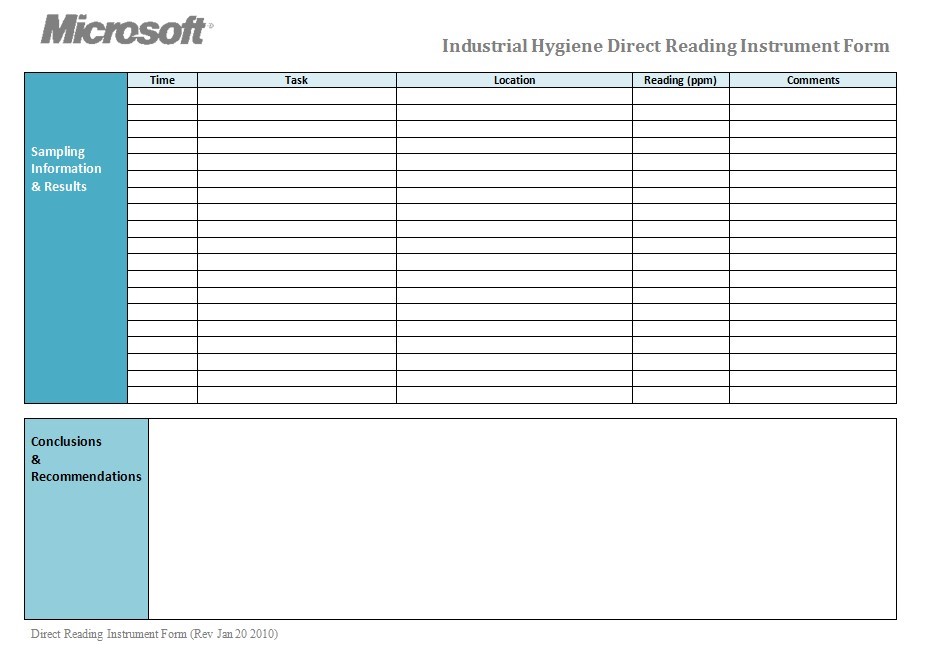Click the Conclusions & Recommendations label

[86, 459]
